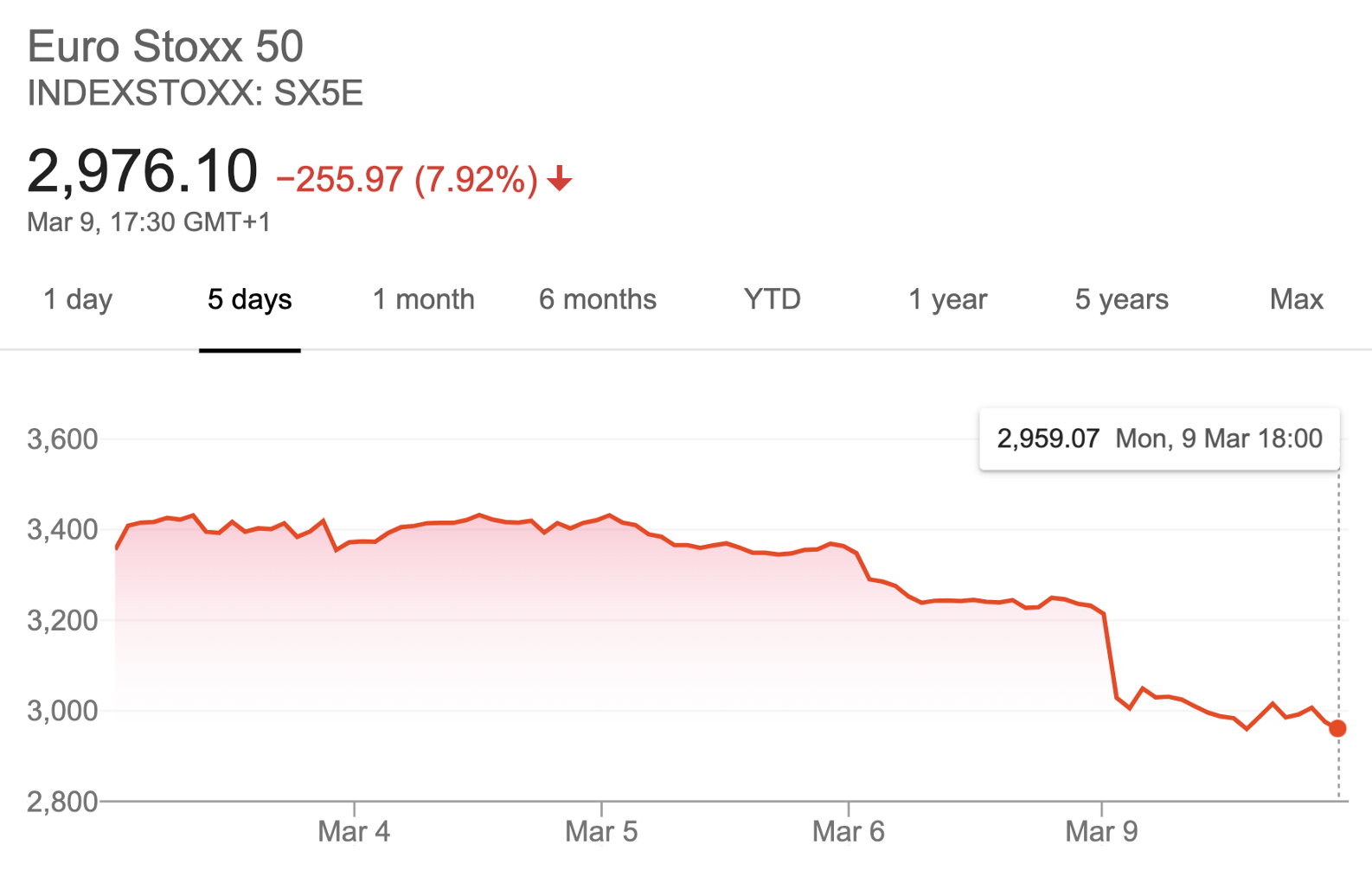Click the Mar 9 axis label
Screen dimensions: 1372x870
pyautogui.click(x=1102, y=832)
